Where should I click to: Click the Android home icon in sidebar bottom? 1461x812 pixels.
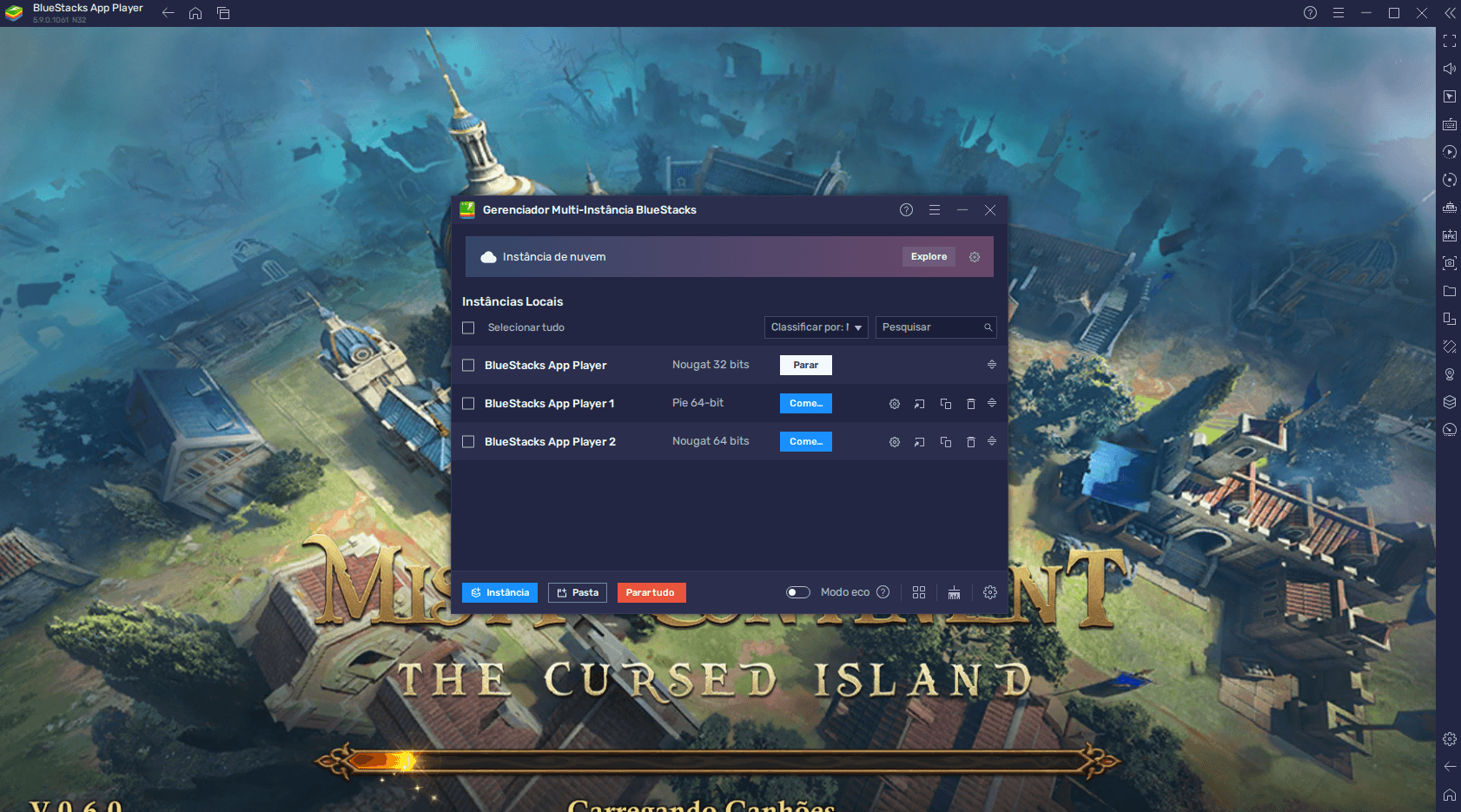tap(1450, 795)
